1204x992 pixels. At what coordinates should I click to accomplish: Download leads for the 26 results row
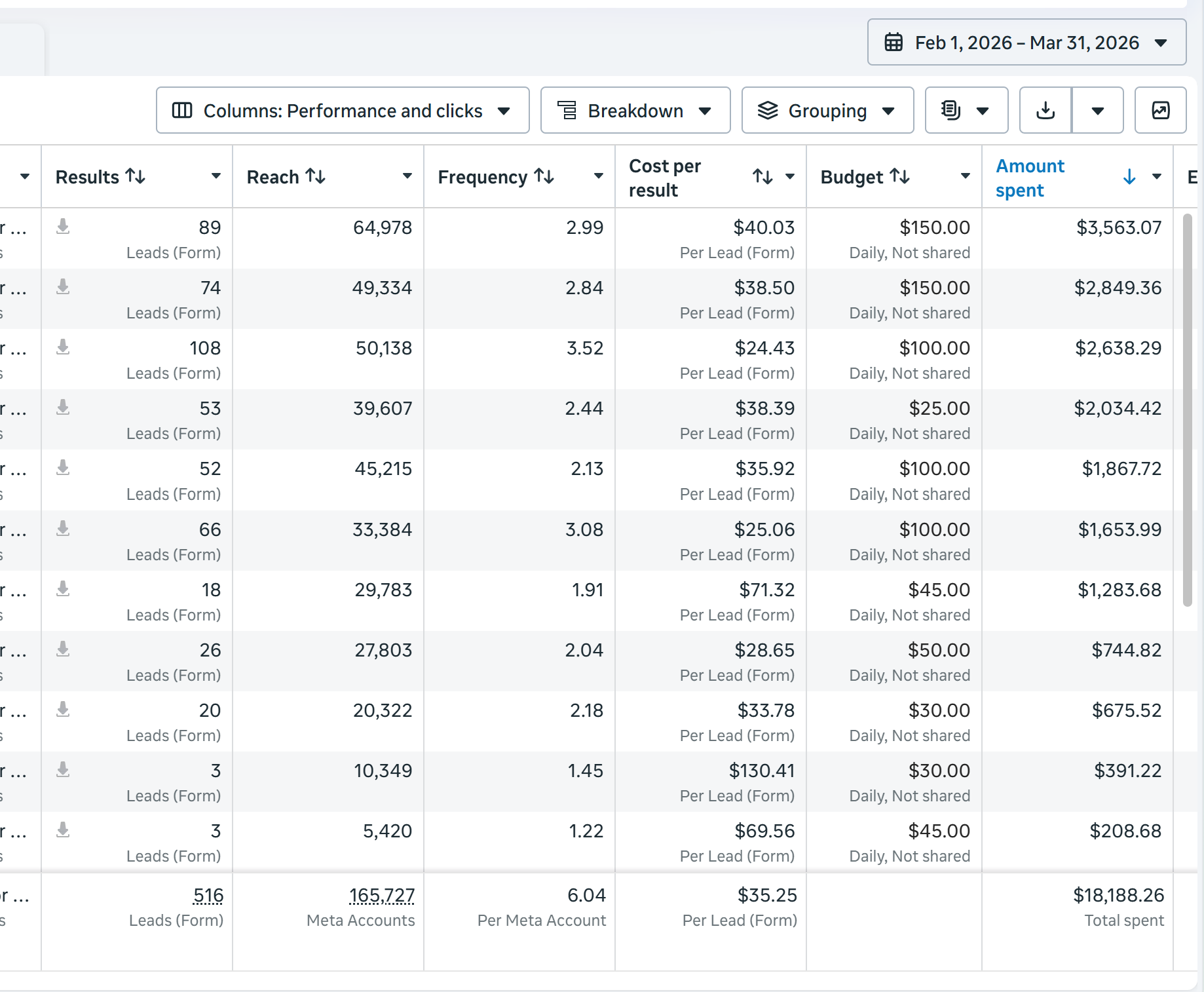(63, 649)
